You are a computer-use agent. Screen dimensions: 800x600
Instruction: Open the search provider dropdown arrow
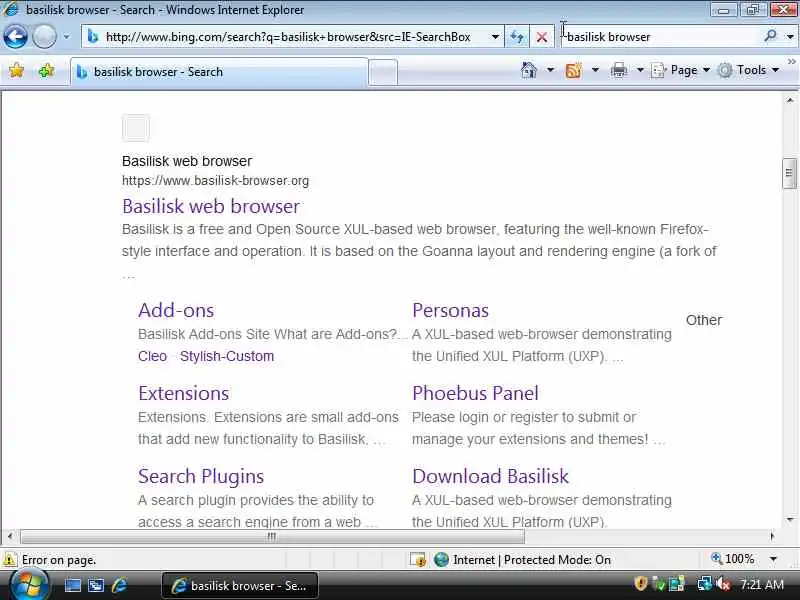click(790, 37)
